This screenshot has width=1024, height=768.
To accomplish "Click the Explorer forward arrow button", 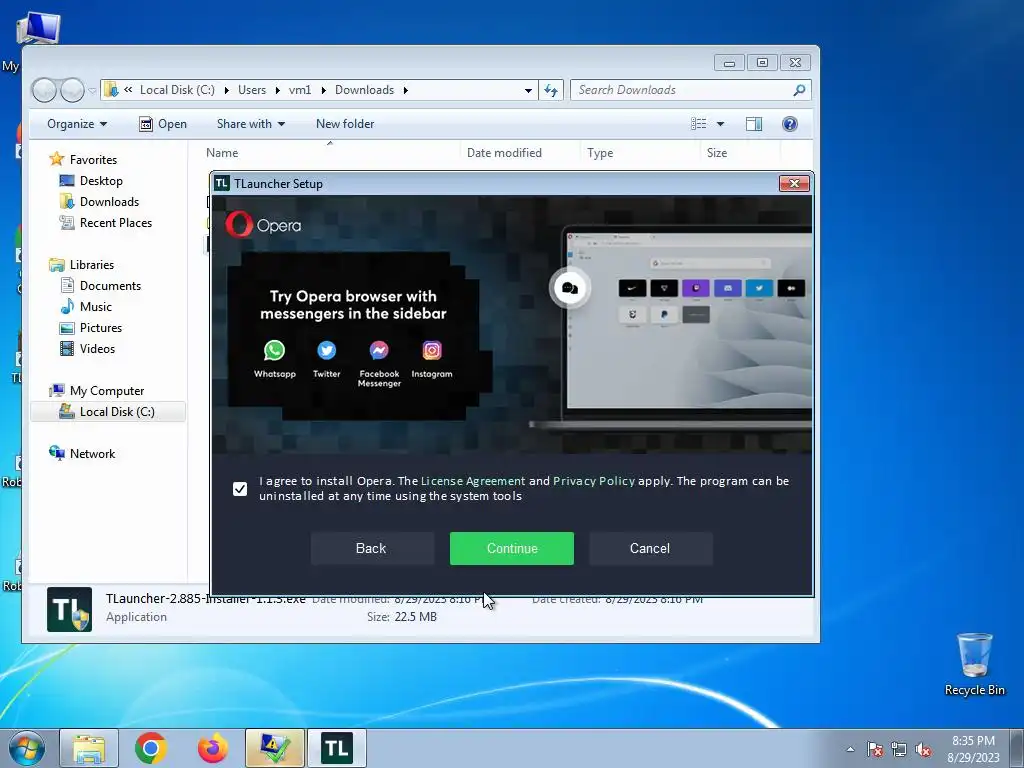I will coord(72,90).
